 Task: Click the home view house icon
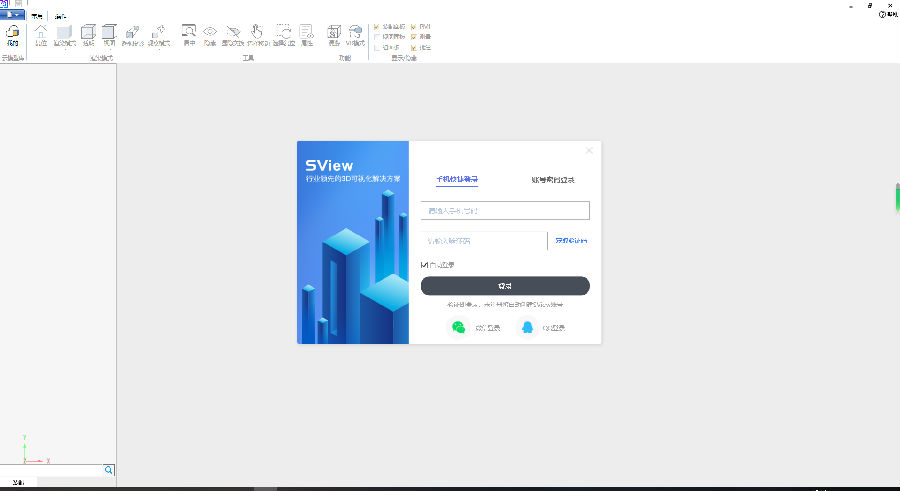41,32
